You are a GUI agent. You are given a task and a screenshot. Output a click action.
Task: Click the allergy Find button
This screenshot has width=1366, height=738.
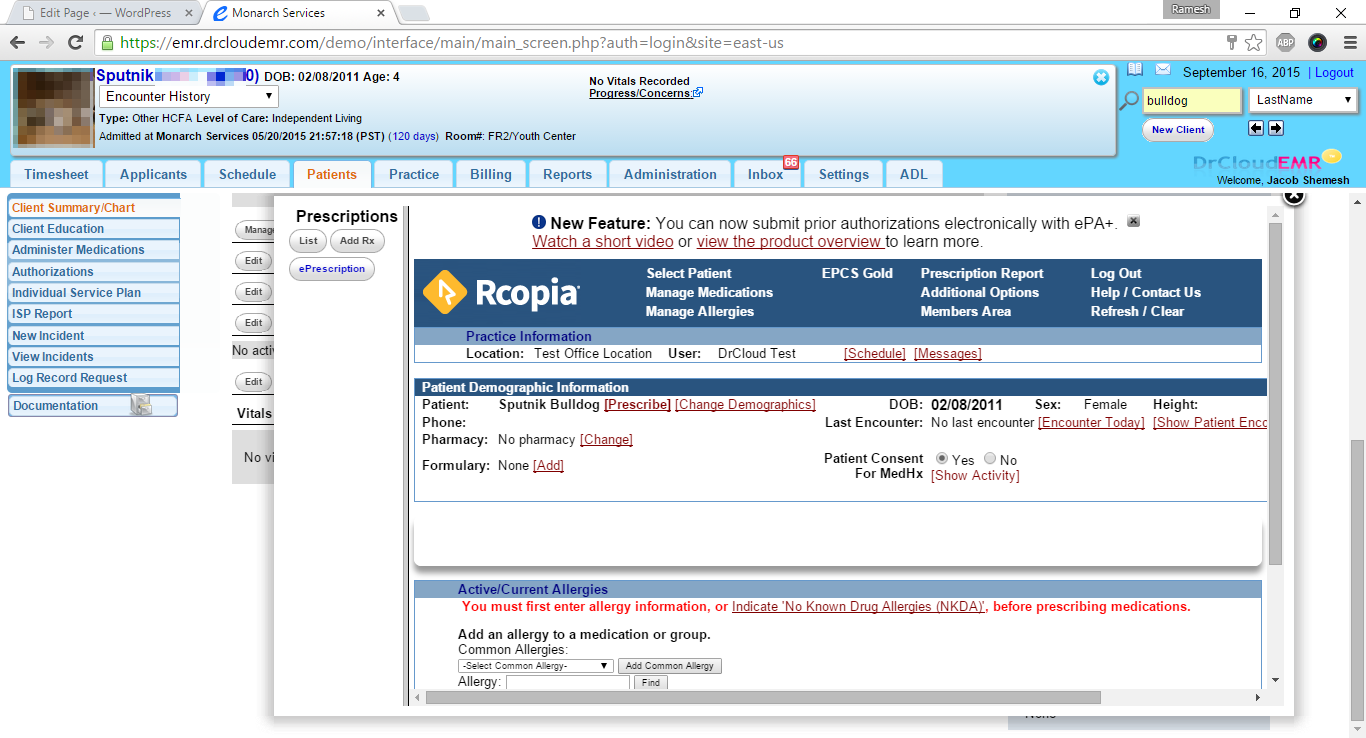tap(651, 683)
